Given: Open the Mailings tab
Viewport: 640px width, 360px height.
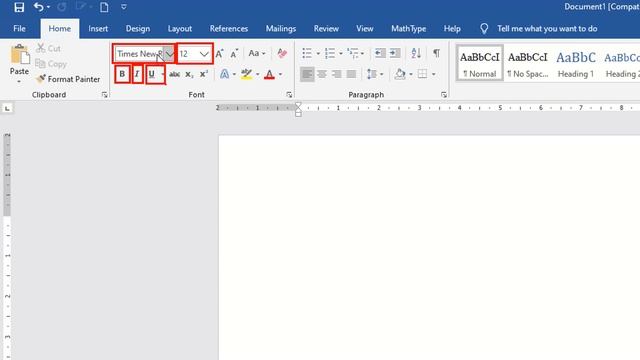Looking at the screenshot, I should [281, 29].
